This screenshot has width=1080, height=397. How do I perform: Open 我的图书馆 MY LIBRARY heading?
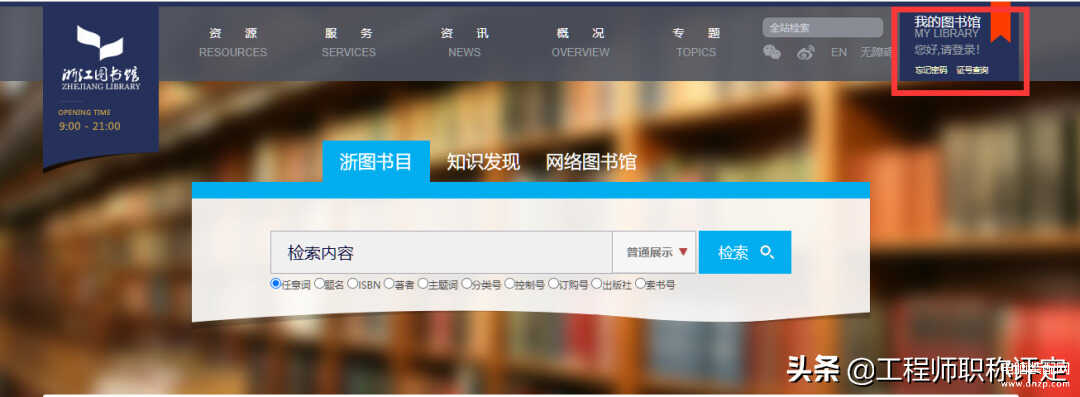point(947,27)
